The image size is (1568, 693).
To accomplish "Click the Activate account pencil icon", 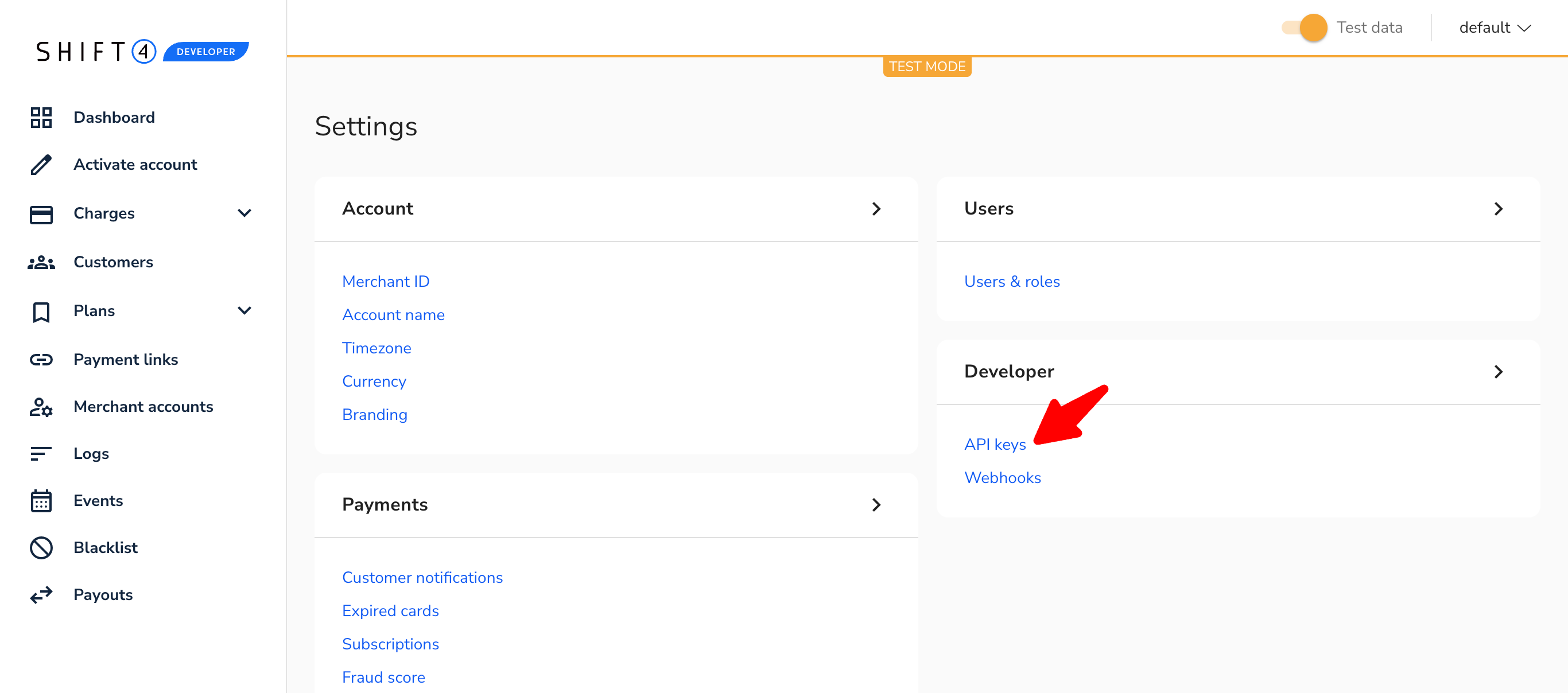I will click(41, 165).
